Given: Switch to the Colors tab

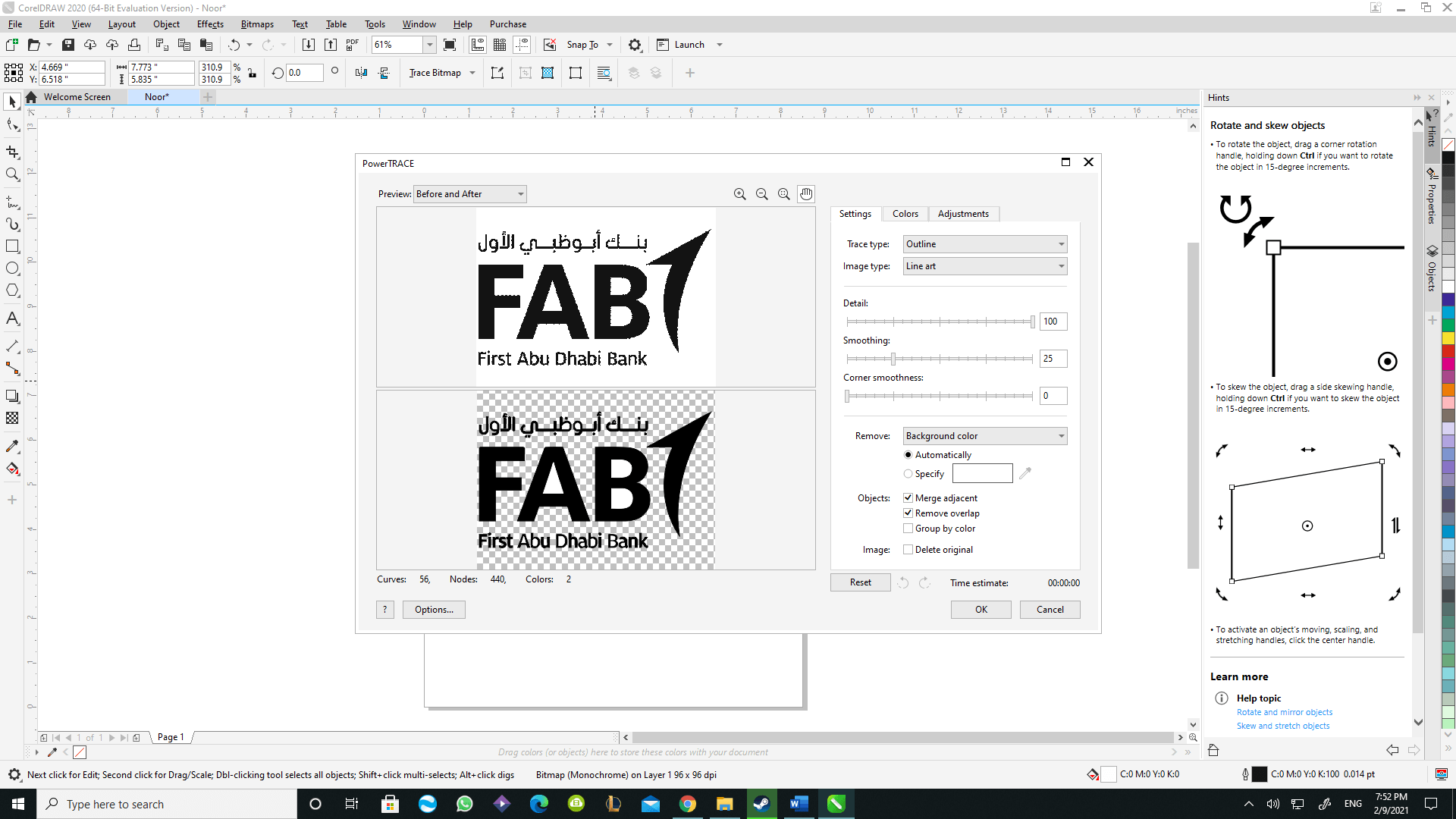Looking at the screenshot, I should coord(905,214).
